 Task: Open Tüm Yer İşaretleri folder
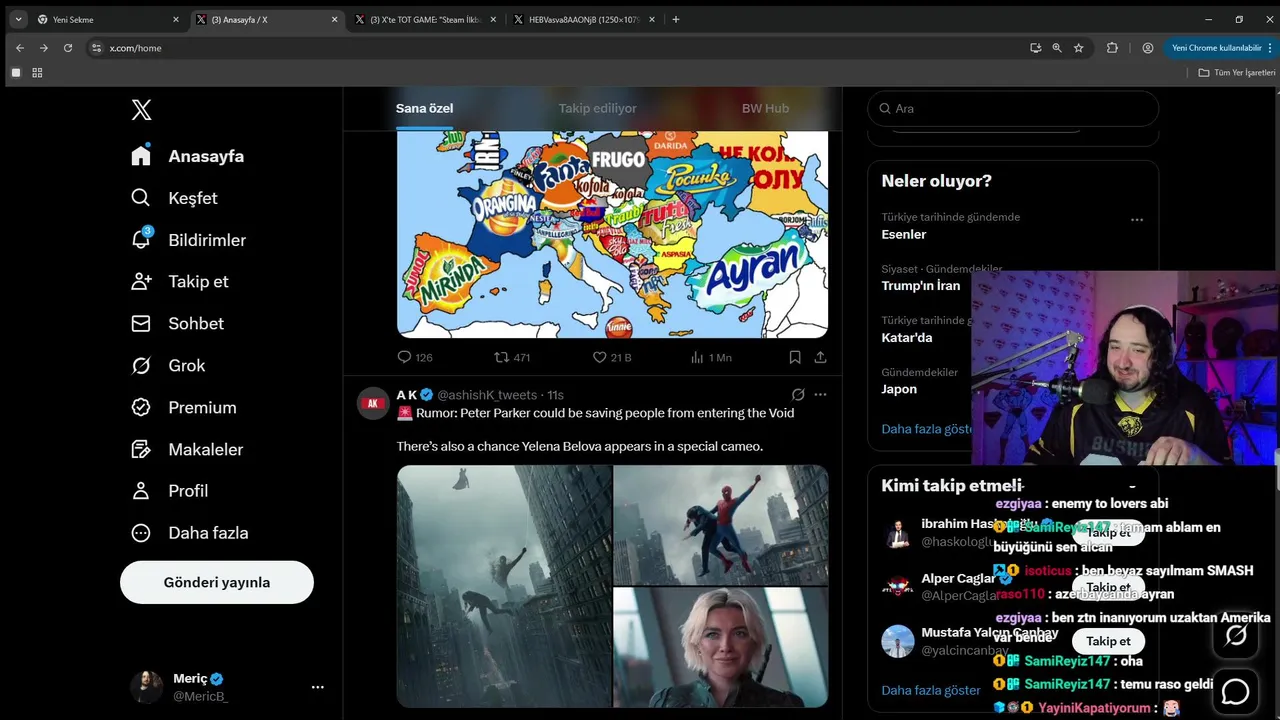click(1237, 73)
